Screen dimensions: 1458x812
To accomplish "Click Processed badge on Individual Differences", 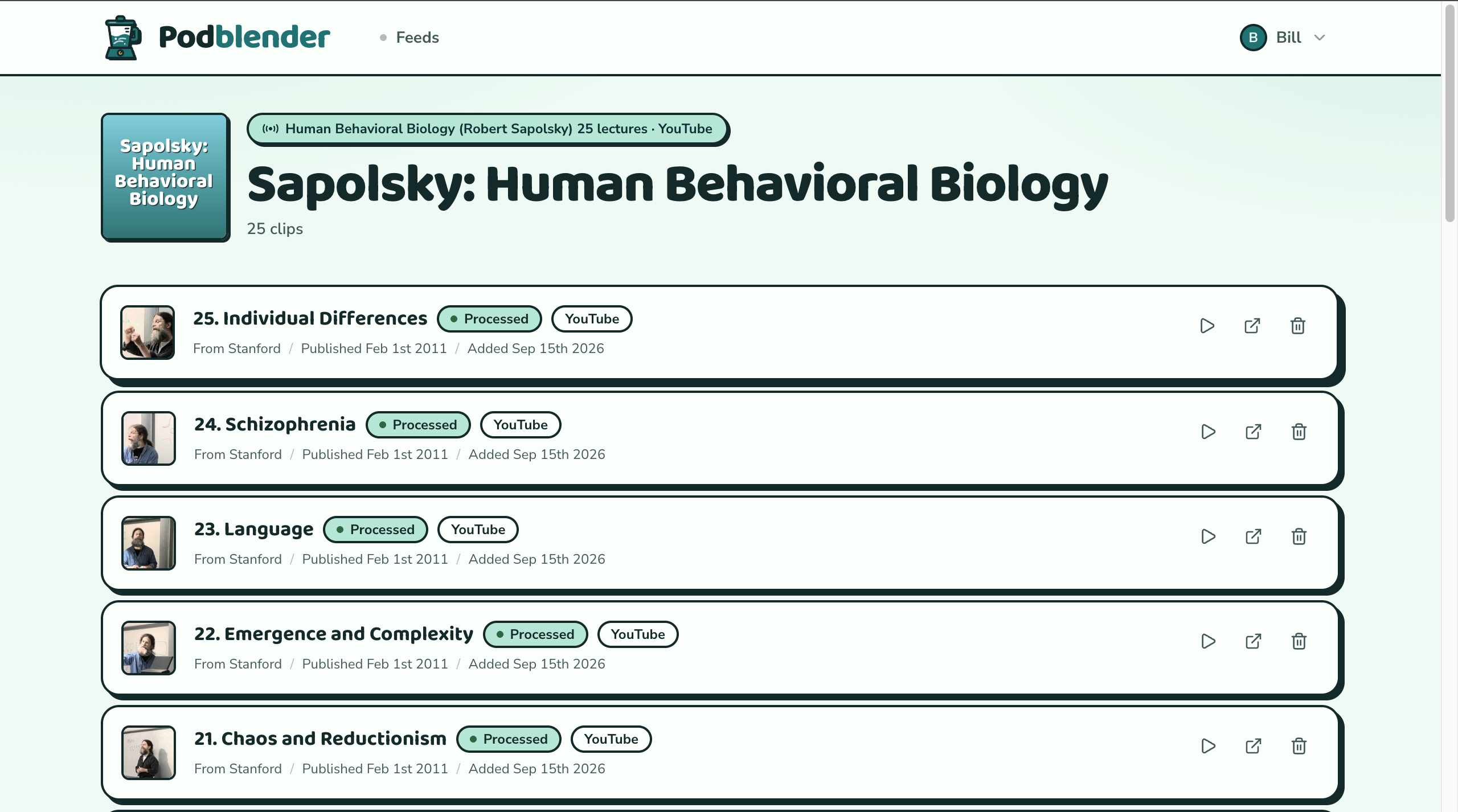I will click(x=489, y=319).
